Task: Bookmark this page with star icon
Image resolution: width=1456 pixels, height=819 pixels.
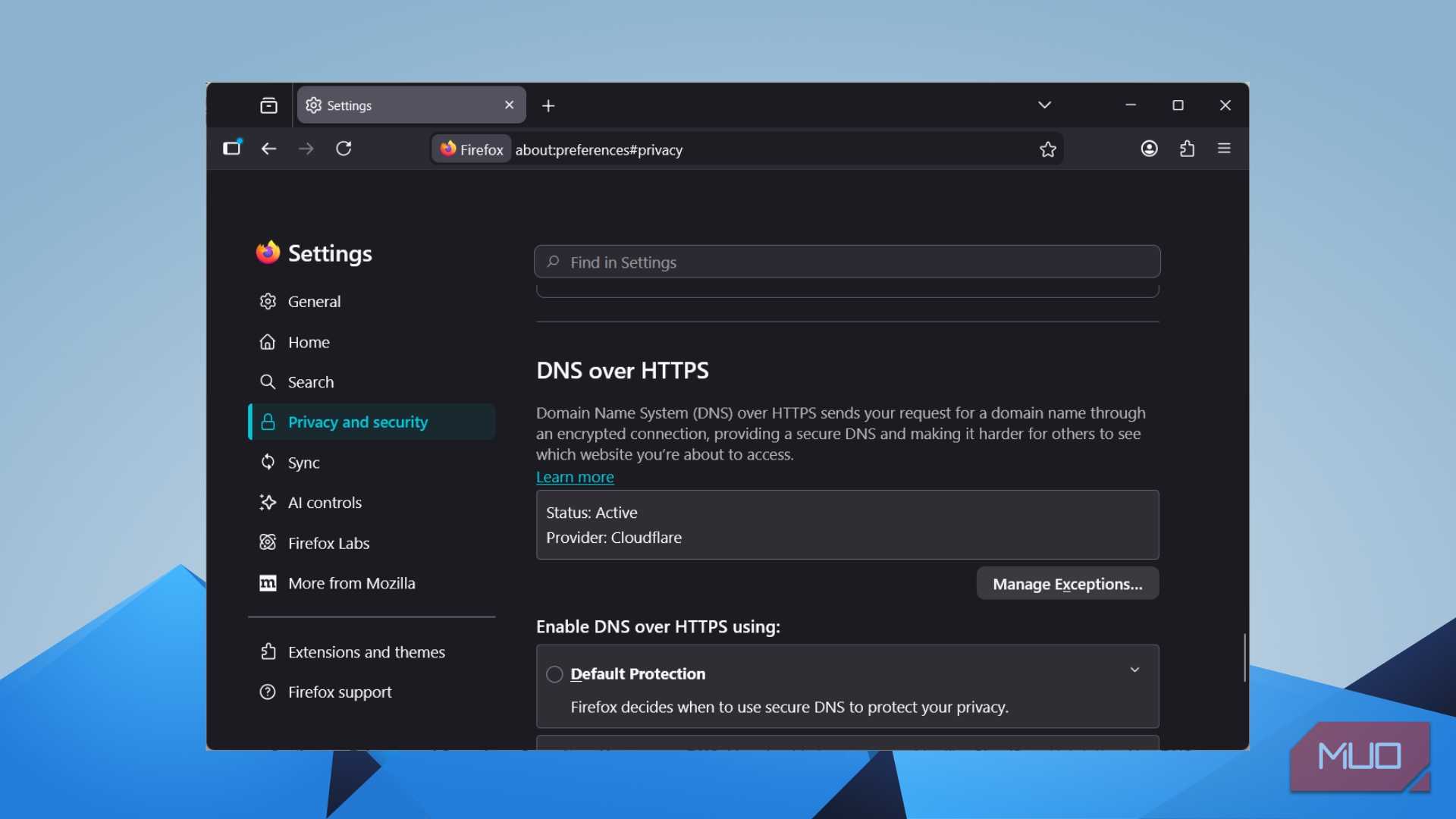Action: coord(1048,149)
